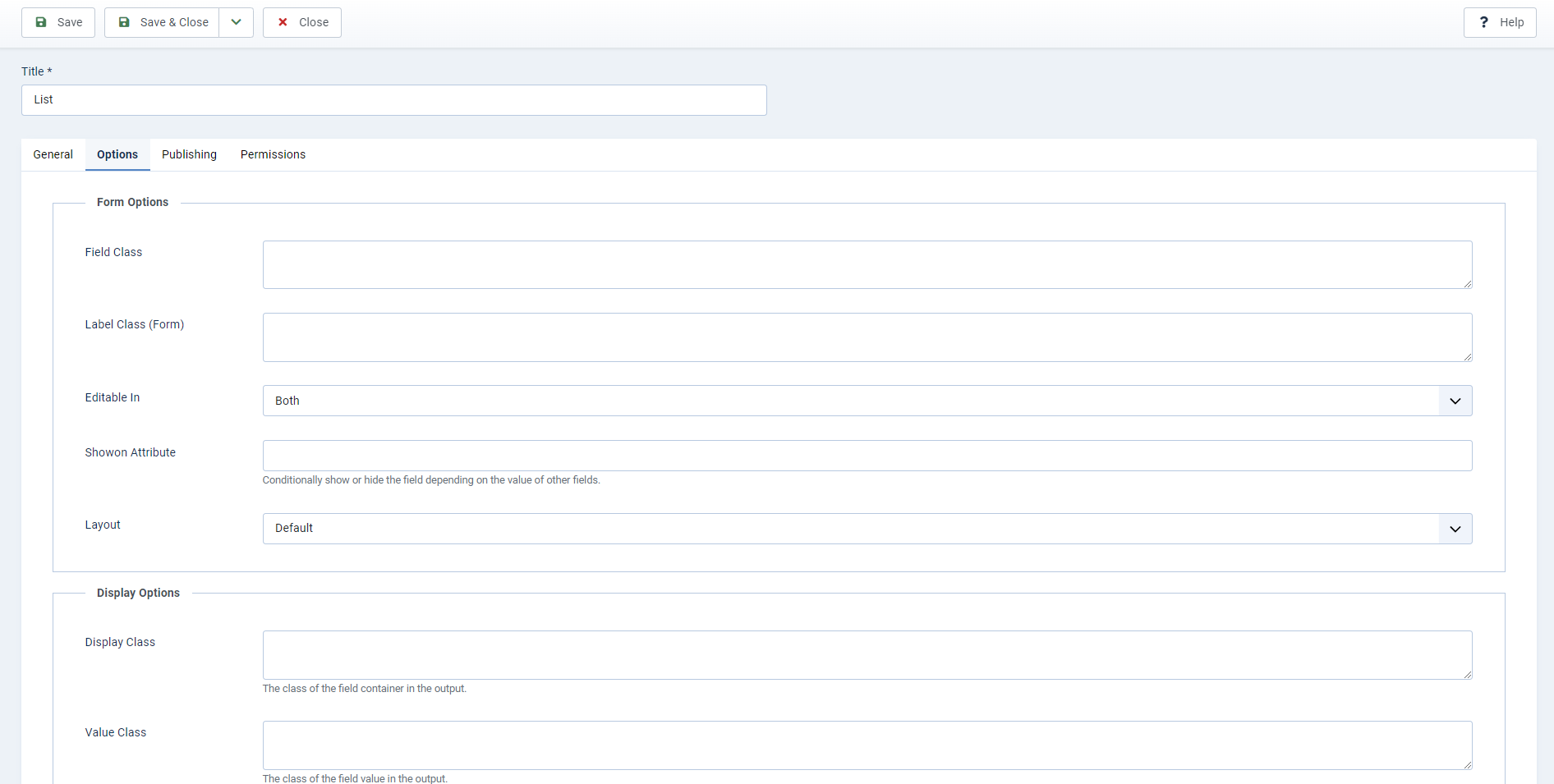The width and height of the screenshot is (1554, 784).
Task: Click the Title * label
Action: (x=37, y=71)
